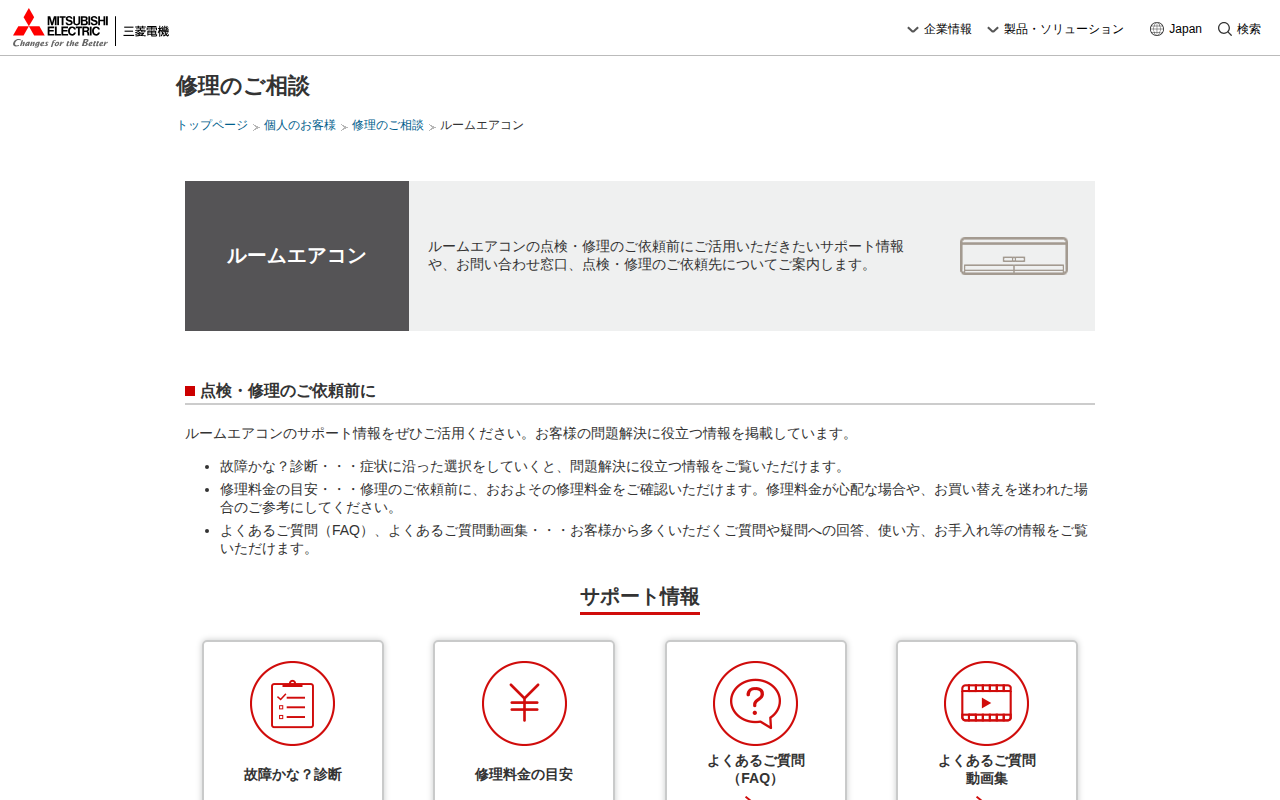Go to トップページ breadcrumb link

coord(212,125)
